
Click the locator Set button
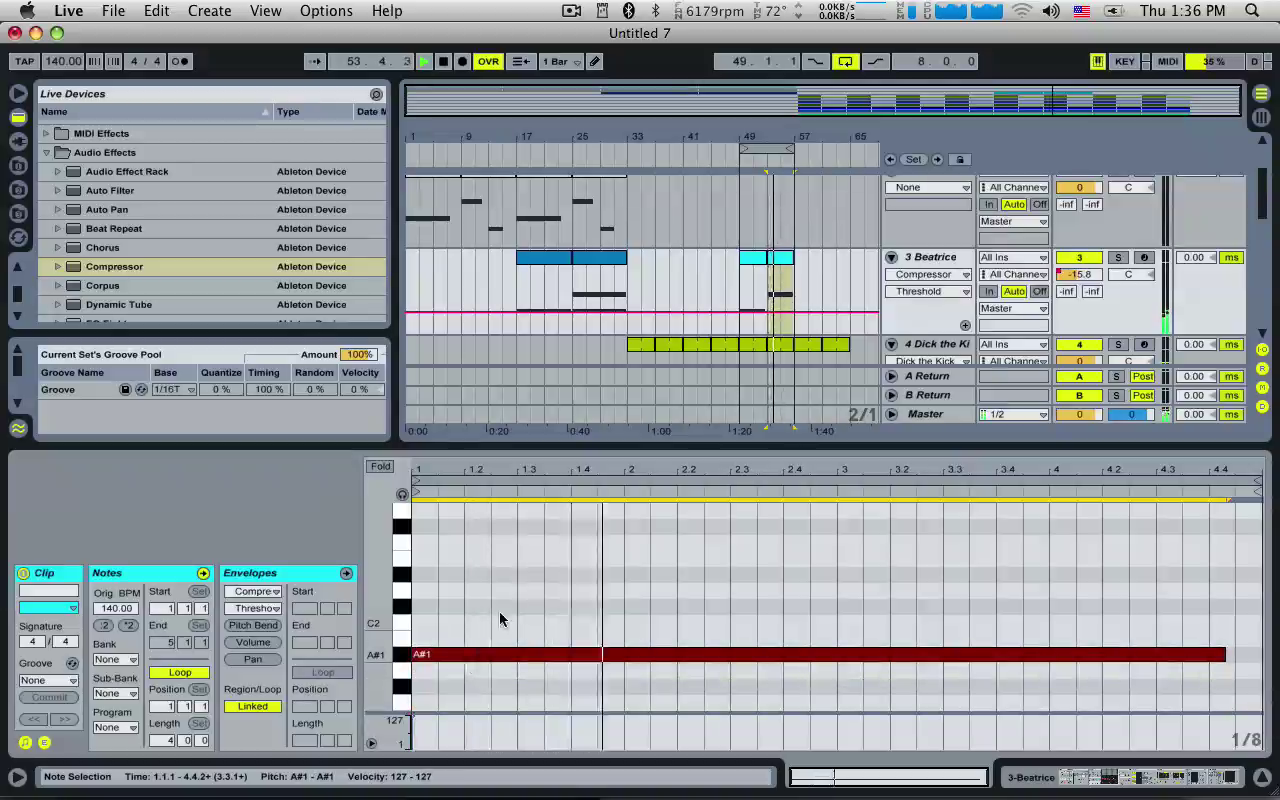(x=913, y=159)
